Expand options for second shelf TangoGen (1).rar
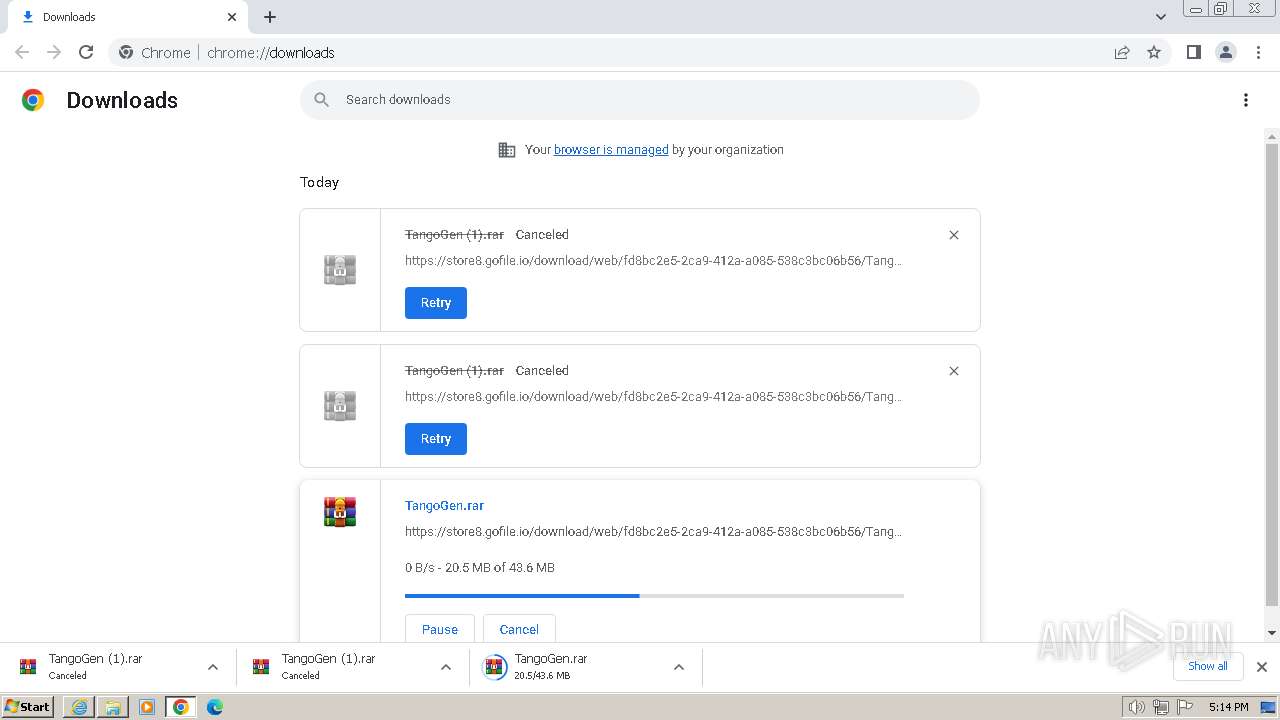This screenshot has height=720, width=1280. coord(446,667)
